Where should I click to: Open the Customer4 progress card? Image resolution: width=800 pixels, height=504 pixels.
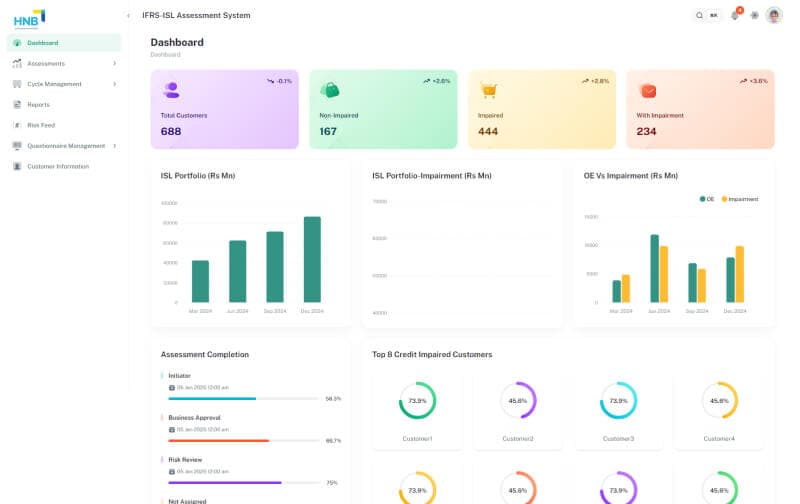tap(719, 411)
